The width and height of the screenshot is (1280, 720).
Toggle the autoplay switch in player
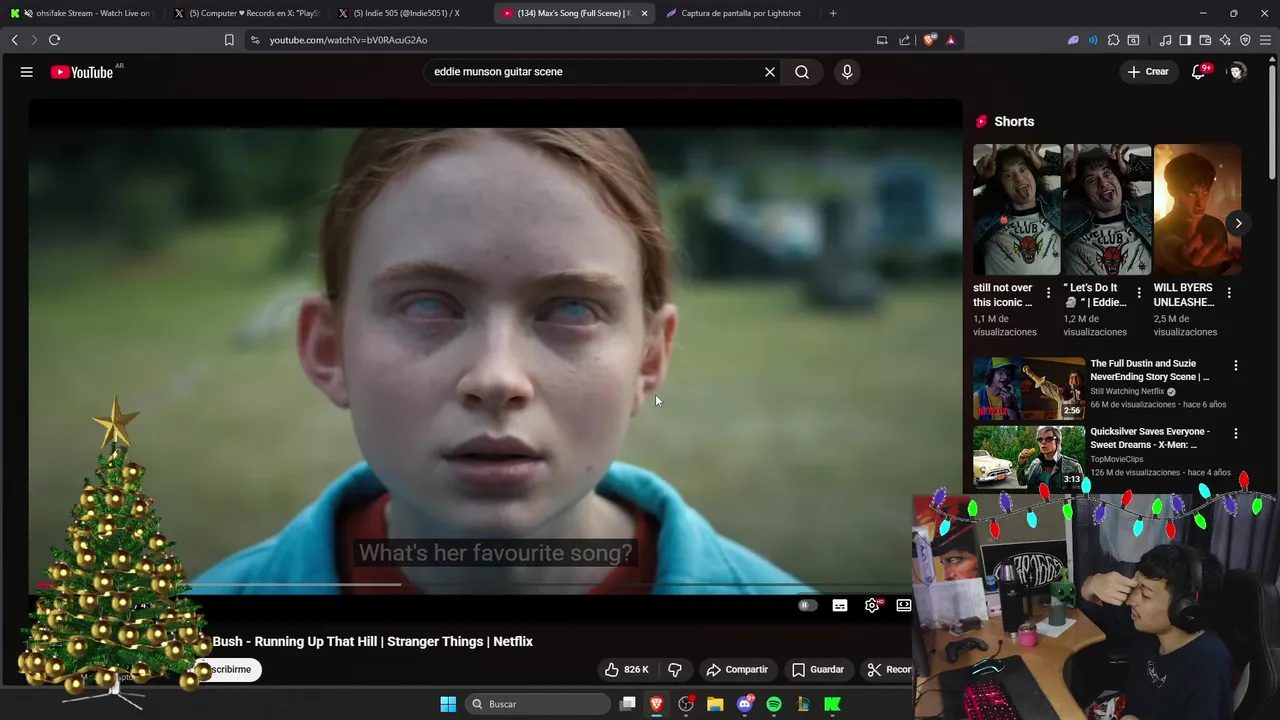pos(807,605)
